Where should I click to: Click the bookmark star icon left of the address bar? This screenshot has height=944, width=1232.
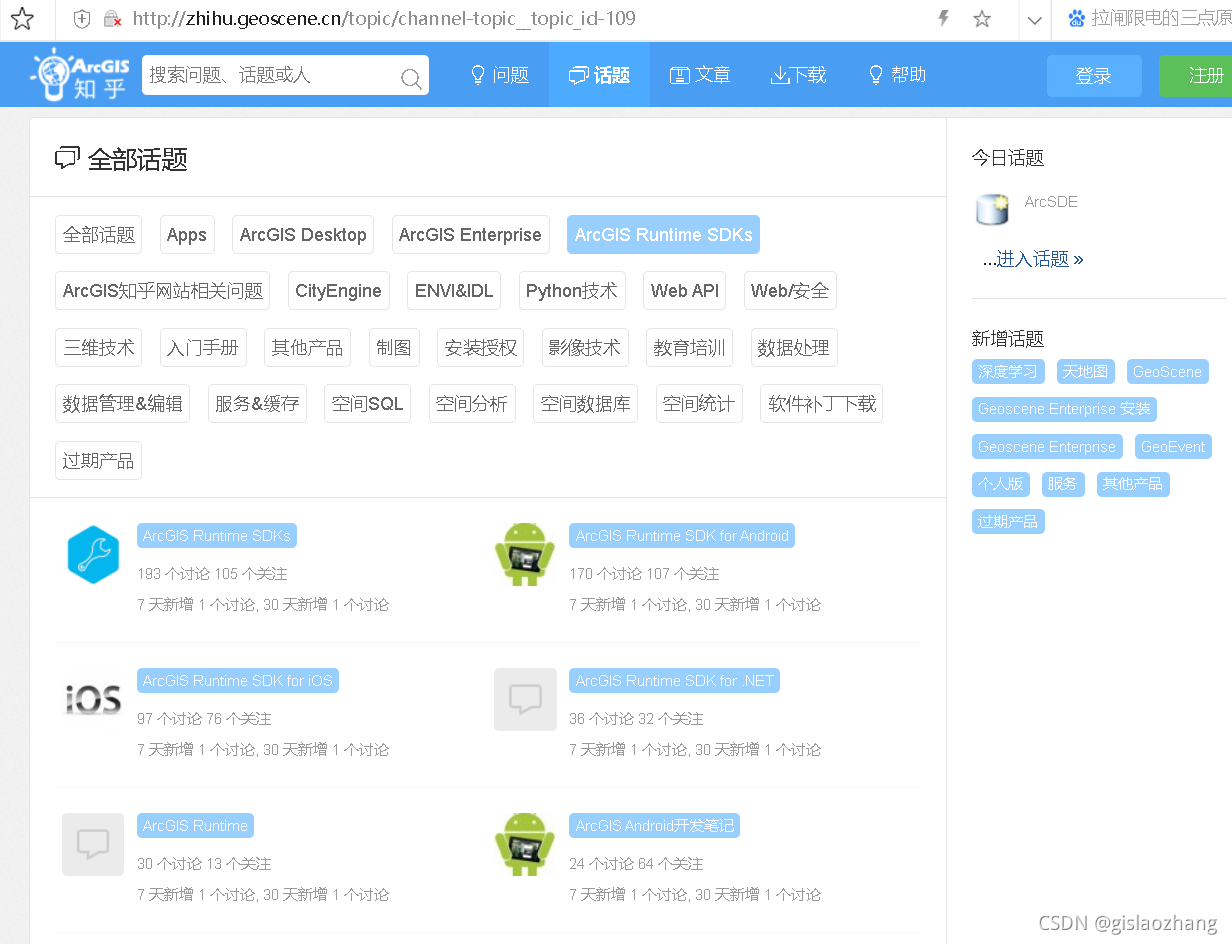(x=22, y=19)
